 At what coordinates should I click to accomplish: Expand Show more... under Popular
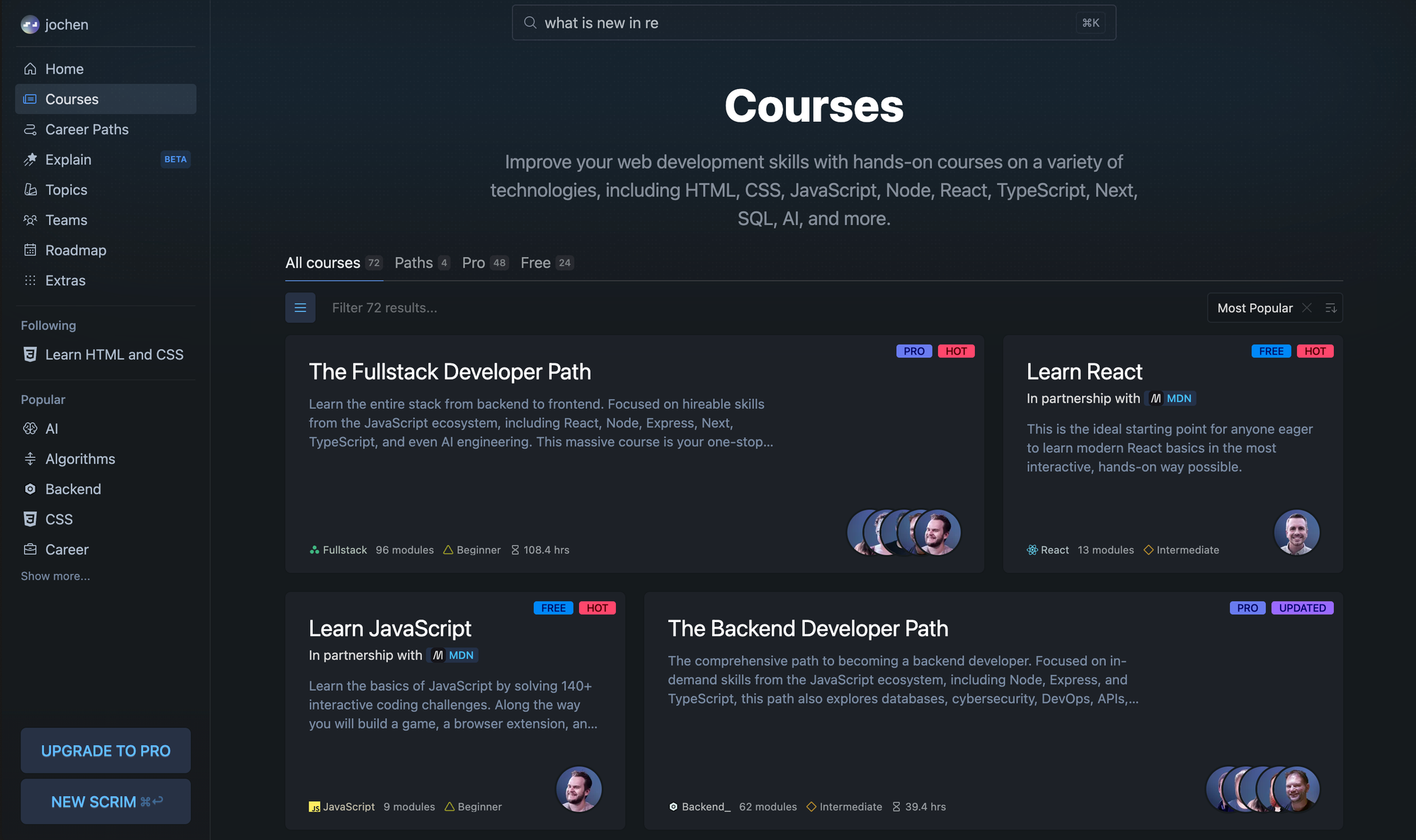pyautogui.click(x=55, y=576)
